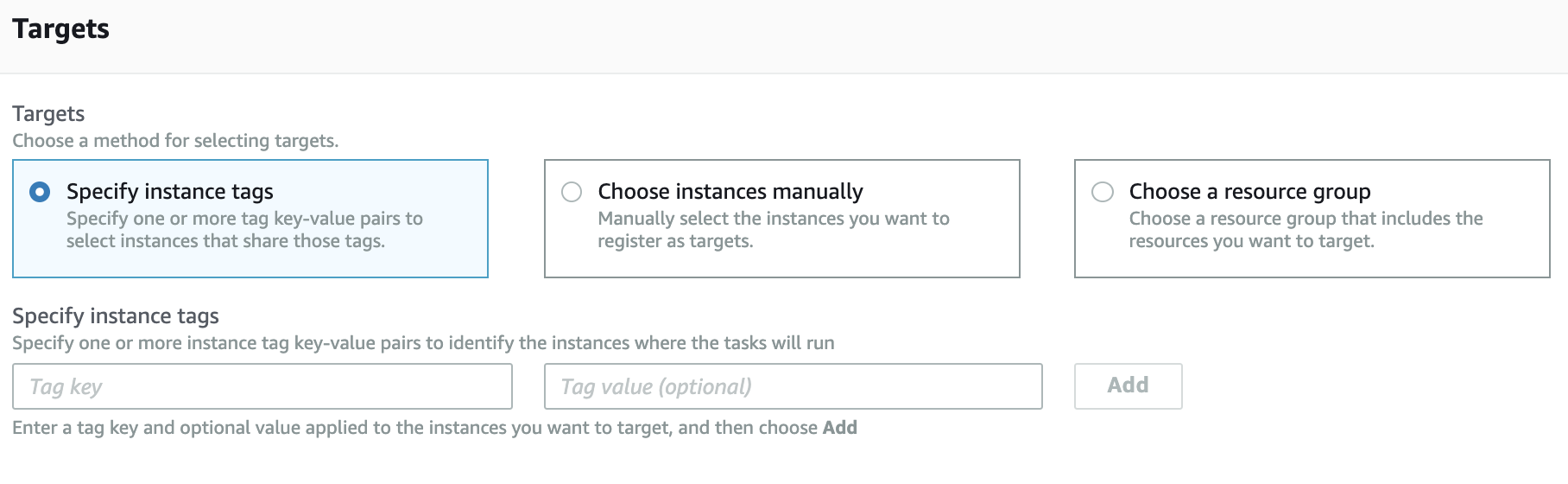The height and width of the screenshot is (484, 1568).
Task: Click resource group card description text
Action: point(1305,230)
